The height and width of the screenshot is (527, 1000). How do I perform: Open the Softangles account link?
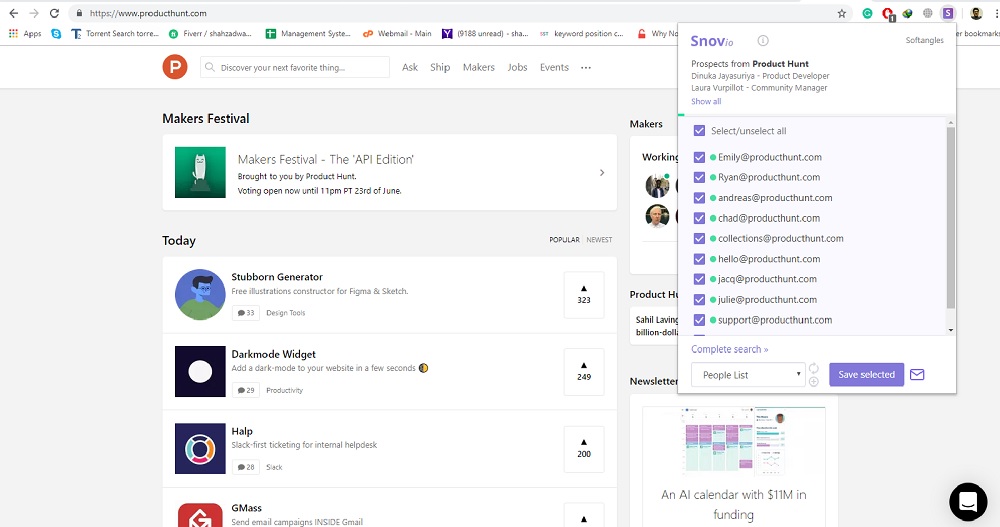[924, 40]
